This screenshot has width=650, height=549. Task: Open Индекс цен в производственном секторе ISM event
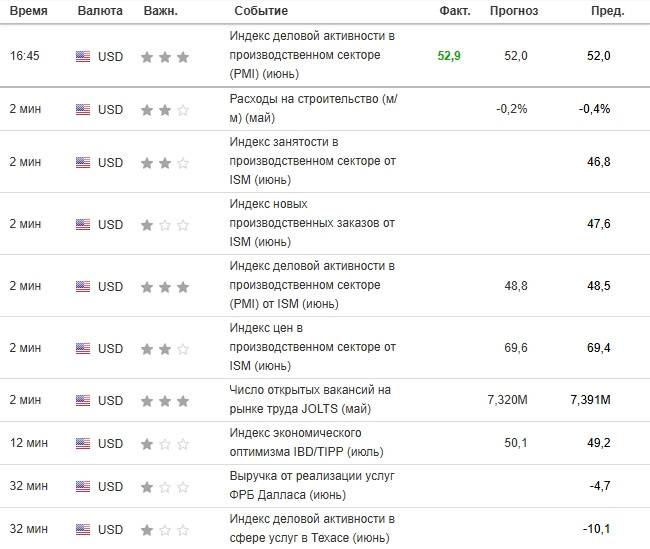pos(313,347)
